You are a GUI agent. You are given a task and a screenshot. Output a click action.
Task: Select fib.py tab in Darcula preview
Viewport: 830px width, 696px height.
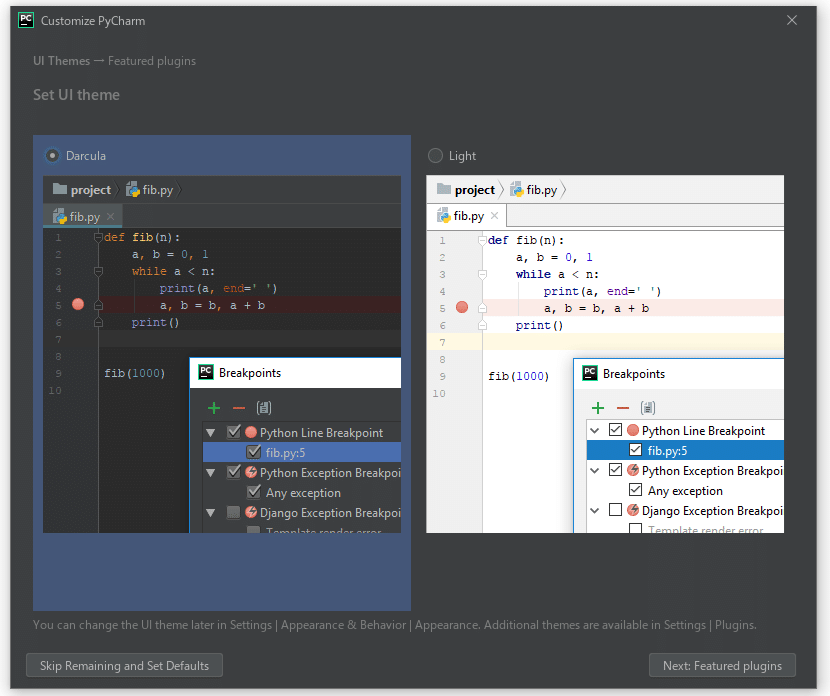[83, 216]
